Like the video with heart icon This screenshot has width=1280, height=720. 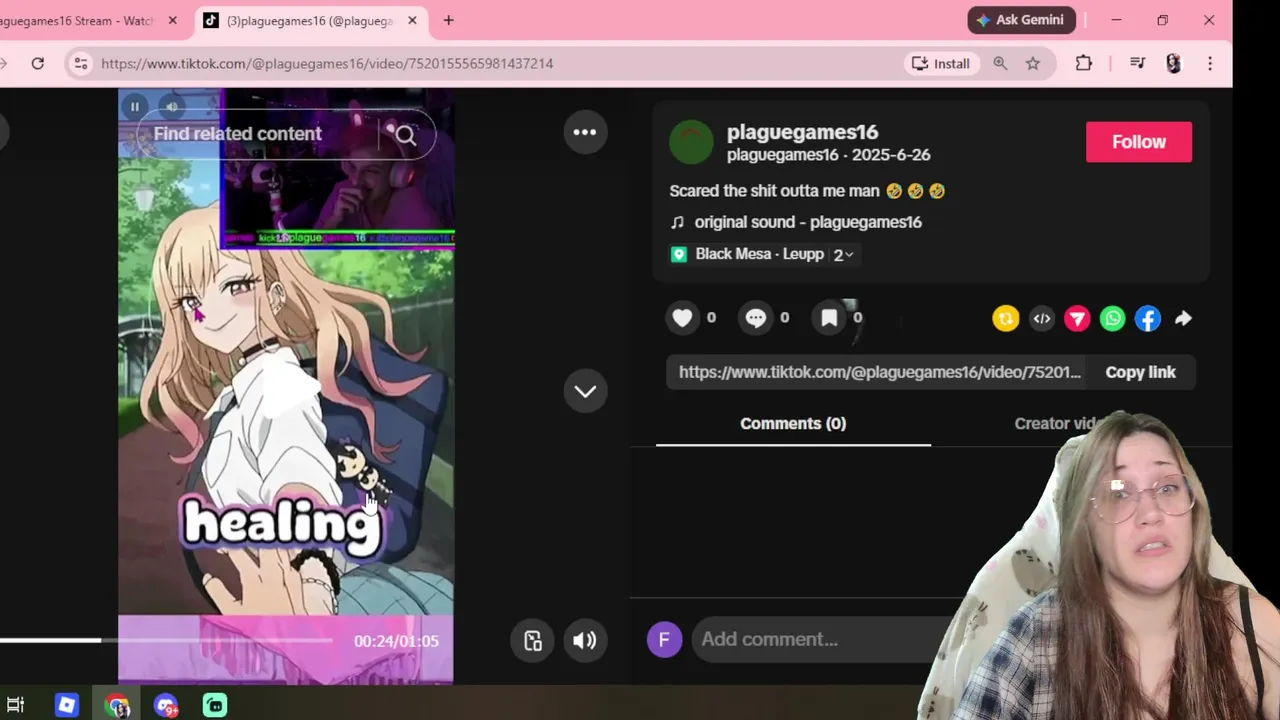pos(682,318)
